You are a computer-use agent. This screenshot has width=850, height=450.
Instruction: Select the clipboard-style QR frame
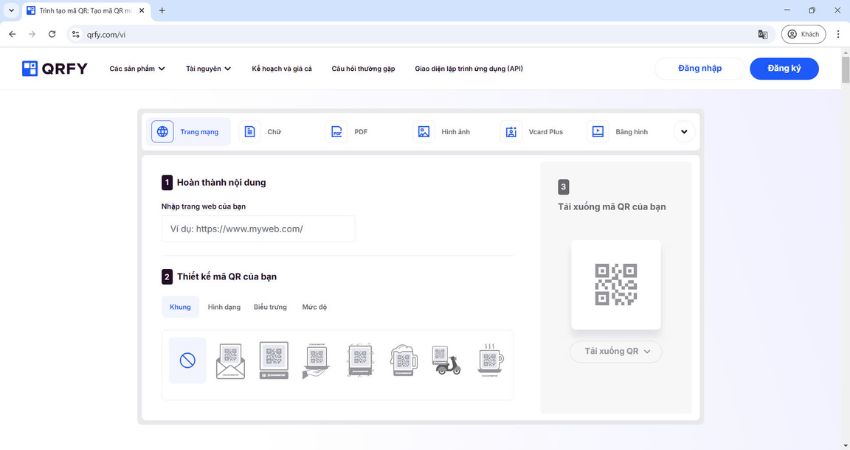pyautogui.click(x=360, y=361)
